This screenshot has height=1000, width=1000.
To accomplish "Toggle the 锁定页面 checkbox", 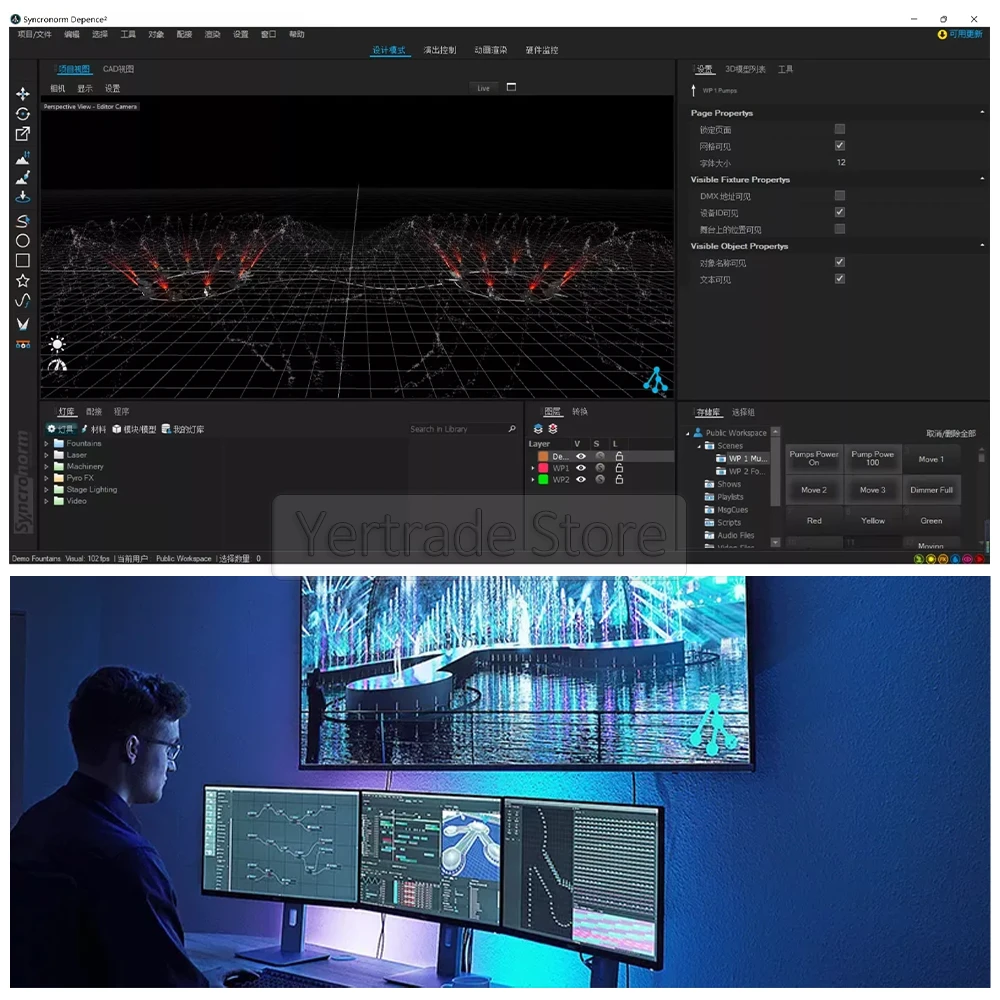I will (x=840, y=129).
